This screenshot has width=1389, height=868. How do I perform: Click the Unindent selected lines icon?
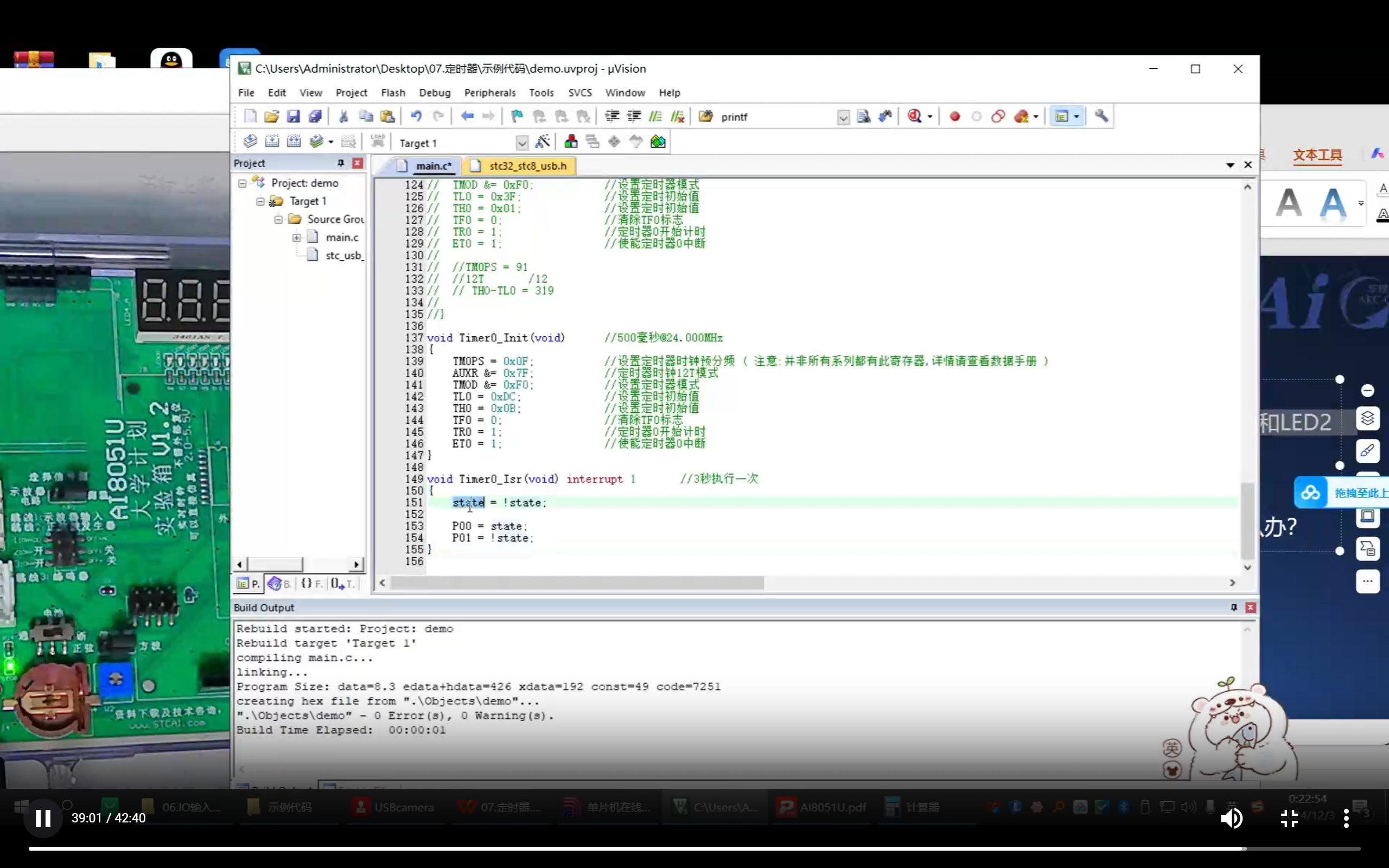pyautogui.click(x=634, y=117)
